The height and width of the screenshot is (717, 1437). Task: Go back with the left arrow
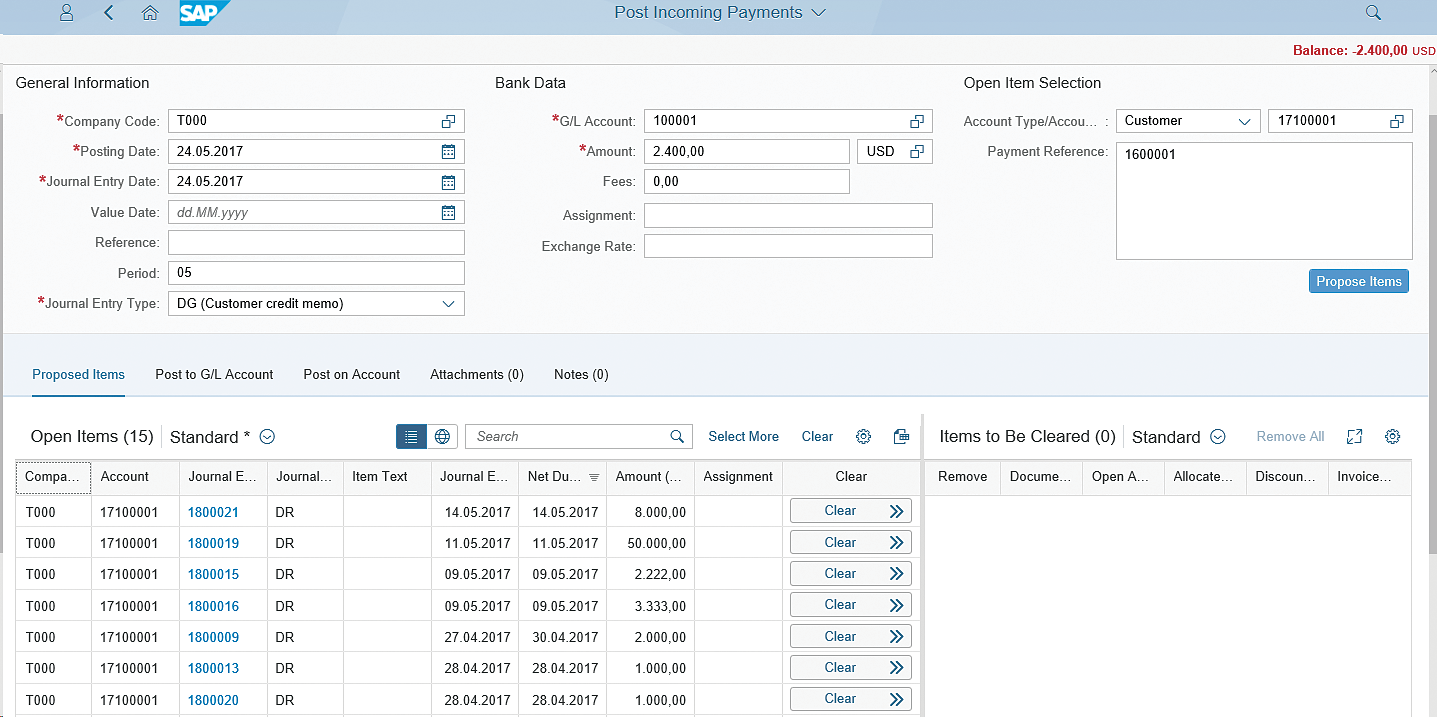(x=109, y=13)
